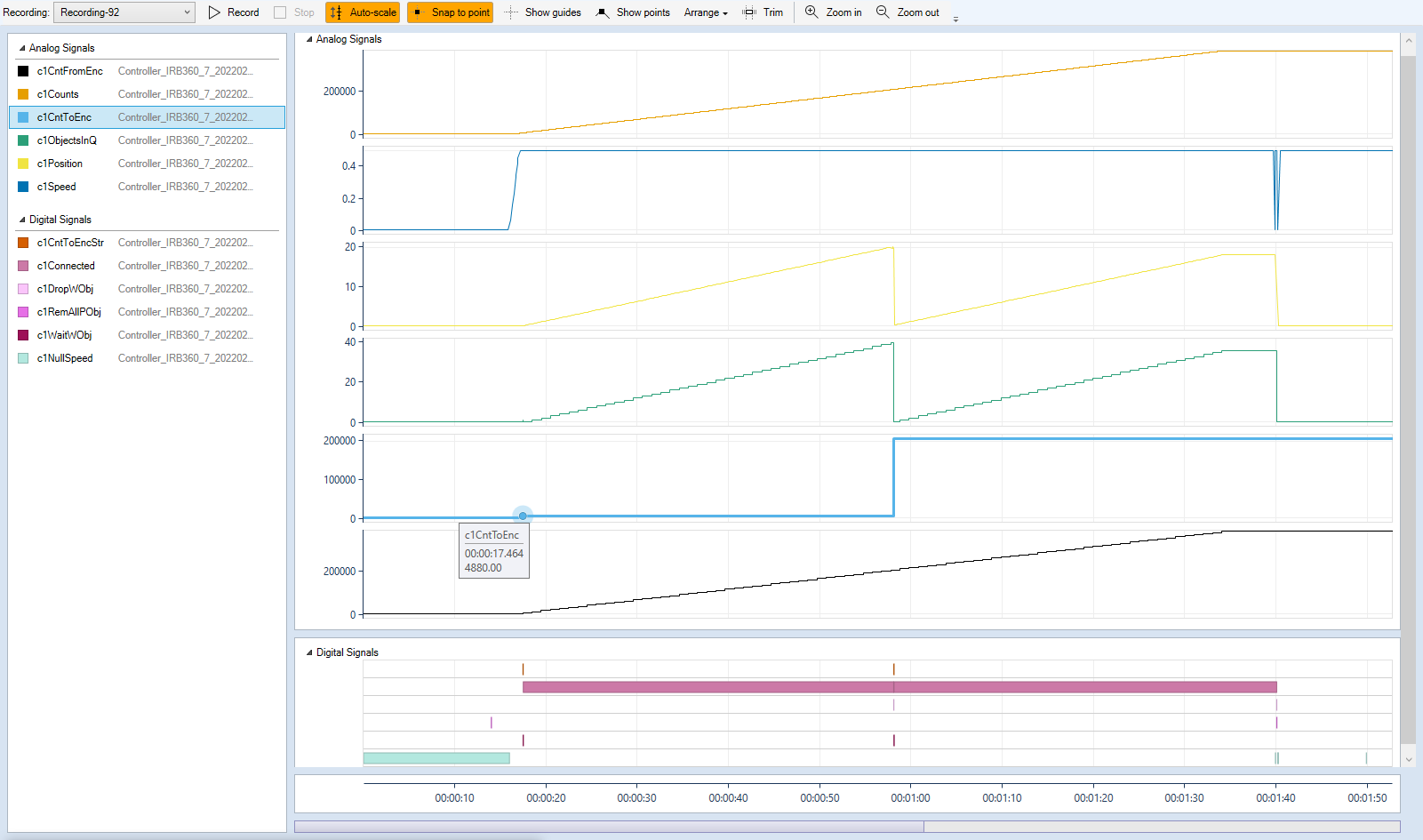Select the c1Speed signal row
Image resolution: width=1423 pixels, height=840 pixels.
tap(147, 187)
